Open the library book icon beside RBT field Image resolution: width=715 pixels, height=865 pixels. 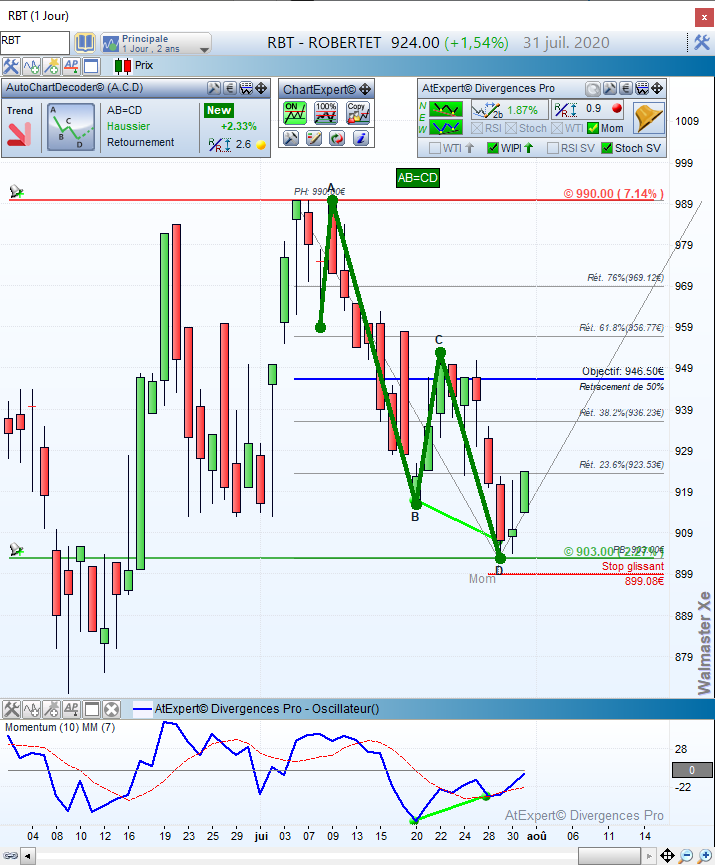point(85,43)
